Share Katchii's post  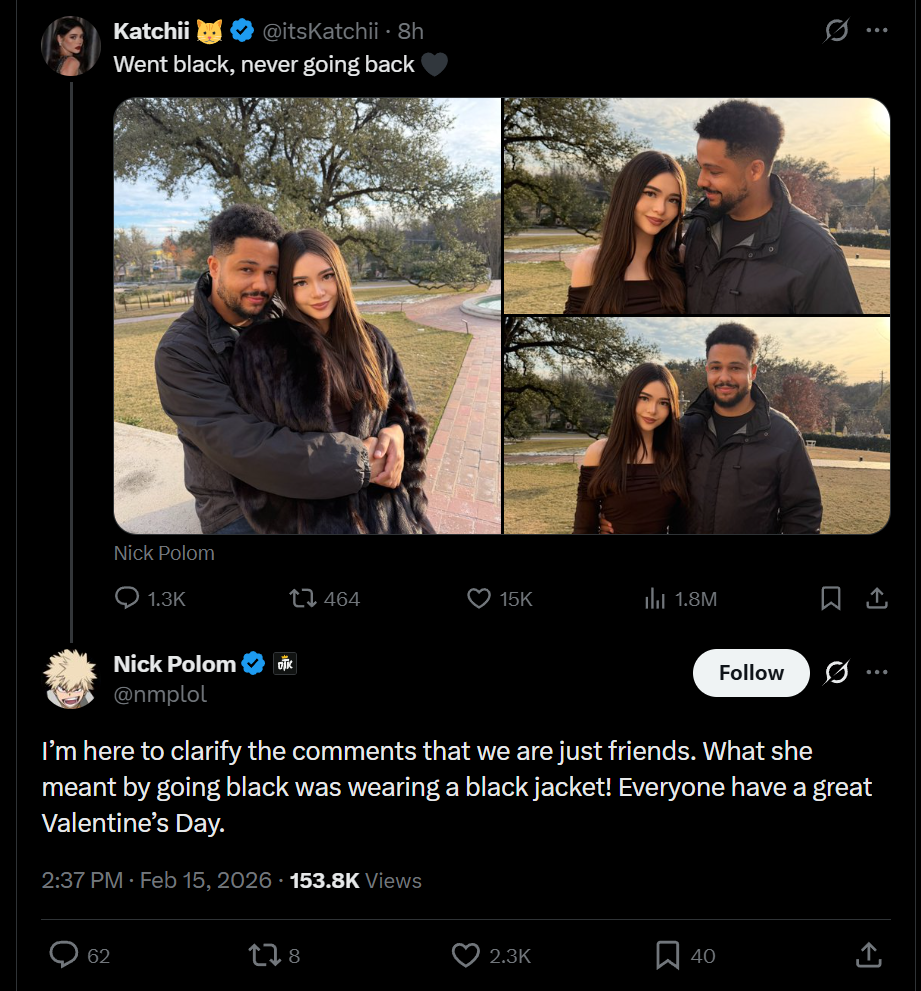(876, 598)
